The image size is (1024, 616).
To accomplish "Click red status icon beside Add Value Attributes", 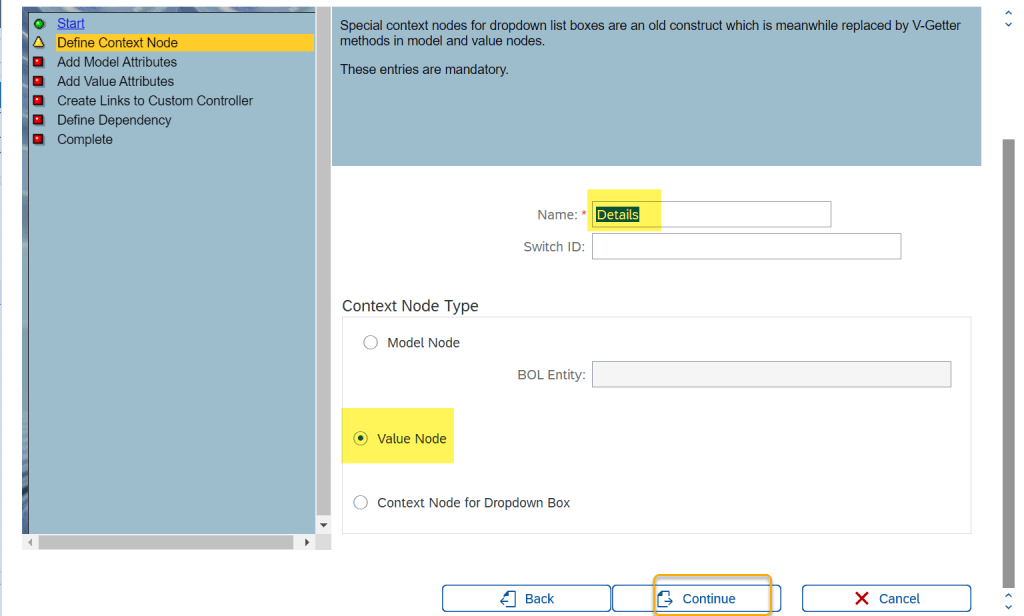I will [39, 81].
